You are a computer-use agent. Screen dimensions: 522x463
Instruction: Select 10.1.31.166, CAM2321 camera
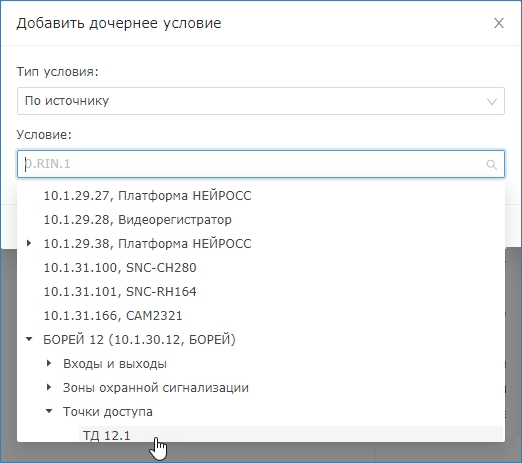(x=113, y=316)
